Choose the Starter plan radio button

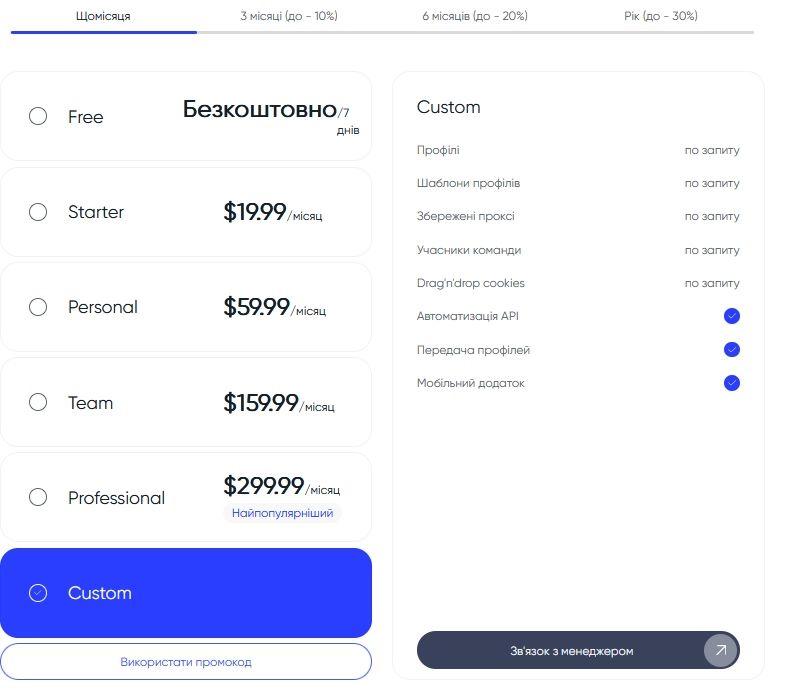click(x=38, y=212)
